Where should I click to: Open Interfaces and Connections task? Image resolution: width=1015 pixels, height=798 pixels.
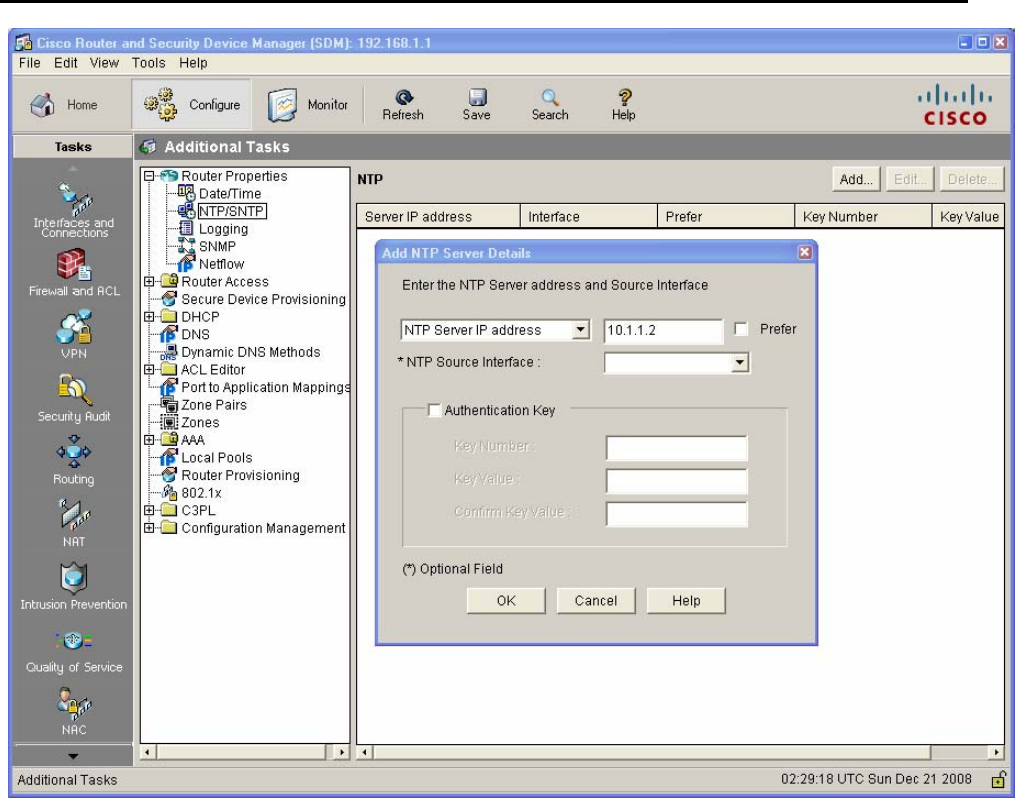[73, 211]
